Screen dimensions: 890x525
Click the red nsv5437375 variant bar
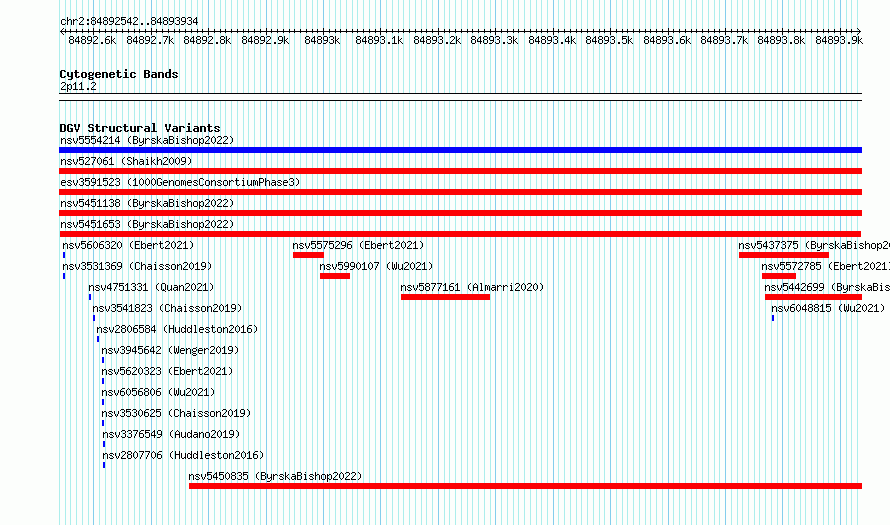tap(784, 255)
